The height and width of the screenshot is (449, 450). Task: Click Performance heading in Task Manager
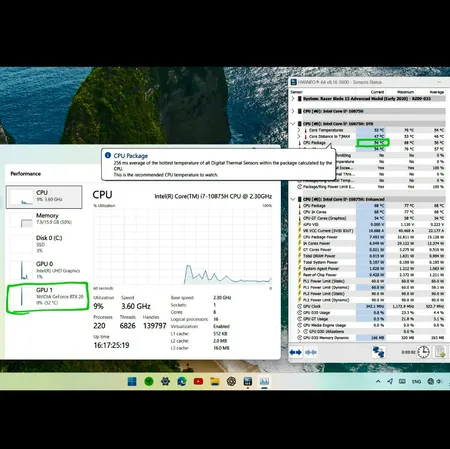tap(26, 174)
